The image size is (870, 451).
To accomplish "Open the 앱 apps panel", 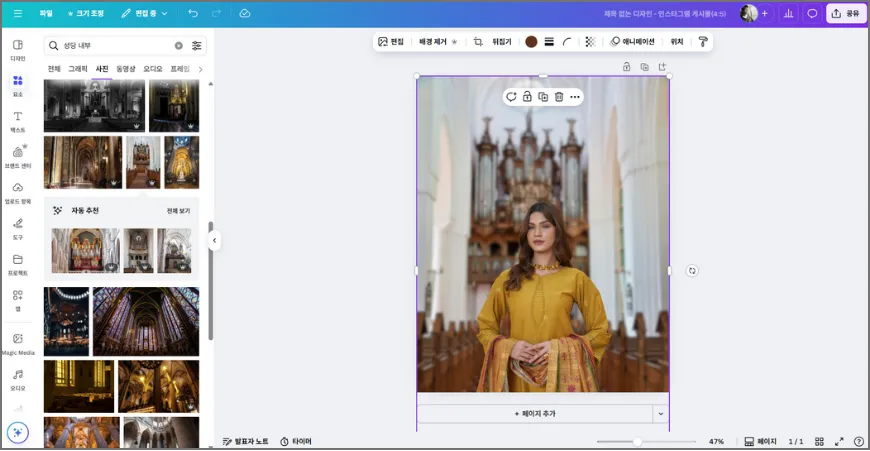I will (18, 300).
